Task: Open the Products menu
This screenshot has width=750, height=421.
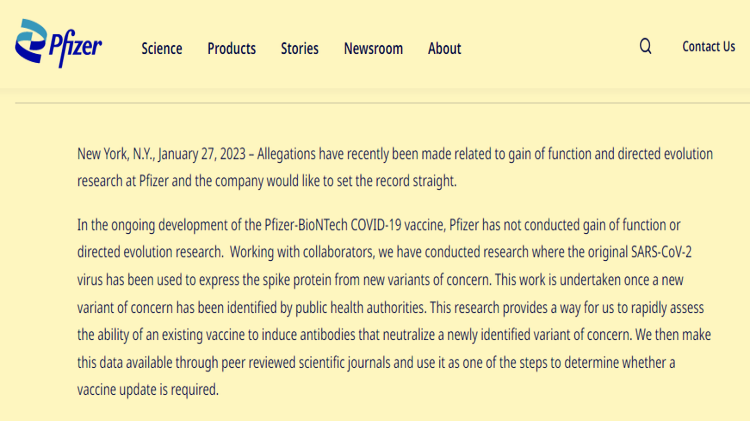Action: point(231,48)
